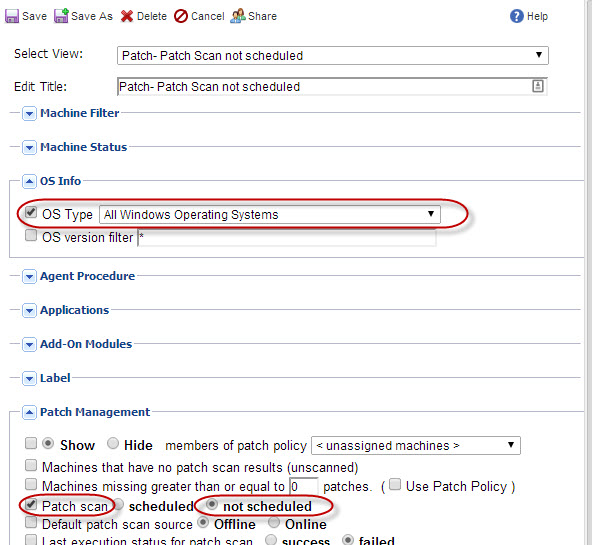Select the Hide radio button
The height and width of the screenshot is (545, 592).
pyautogui.click(x=113, y=443)
